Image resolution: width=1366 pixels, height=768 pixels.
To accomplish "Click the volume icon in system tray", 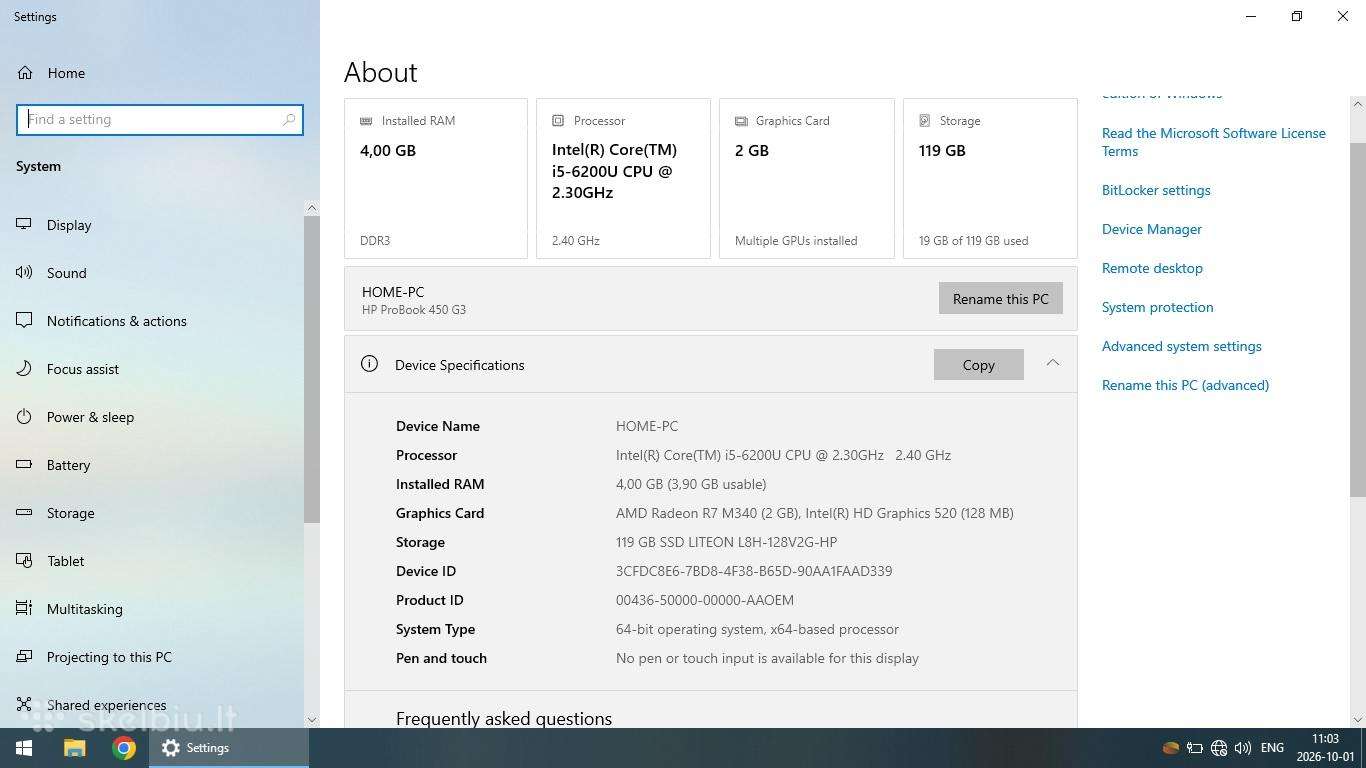I will 1243,748.
